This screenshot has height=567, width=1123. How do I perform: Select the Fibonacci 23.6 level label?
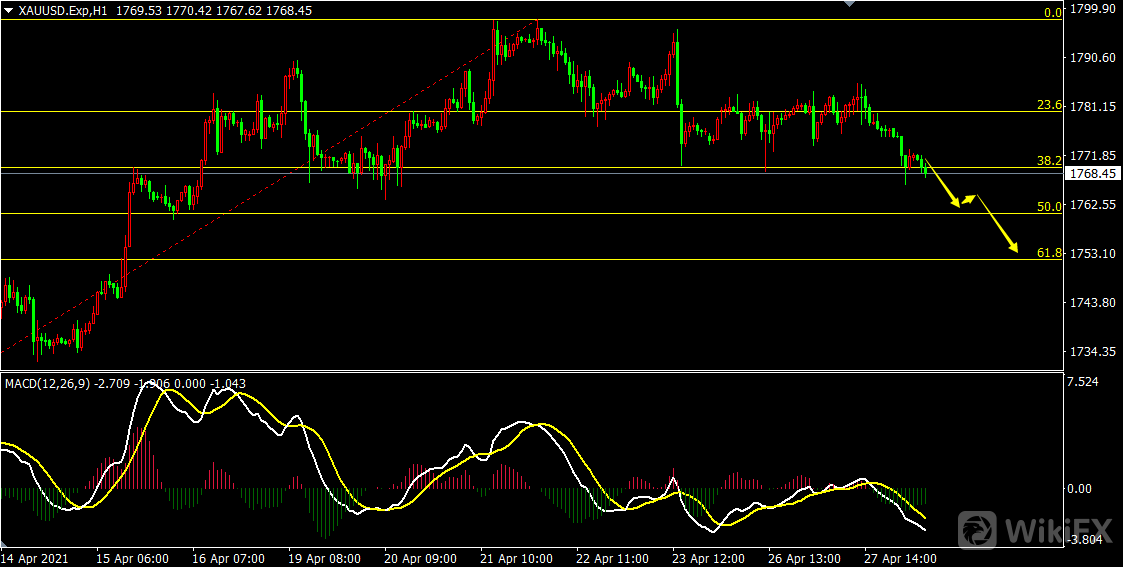1048,104
